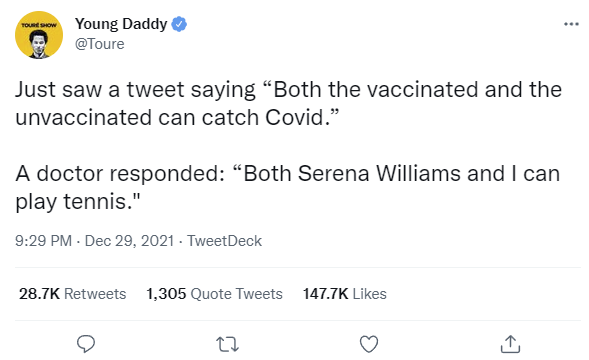The image size is (589, 360).
Task: Click the "Just saw a tweet" paragraph
Action: [288, 103]
